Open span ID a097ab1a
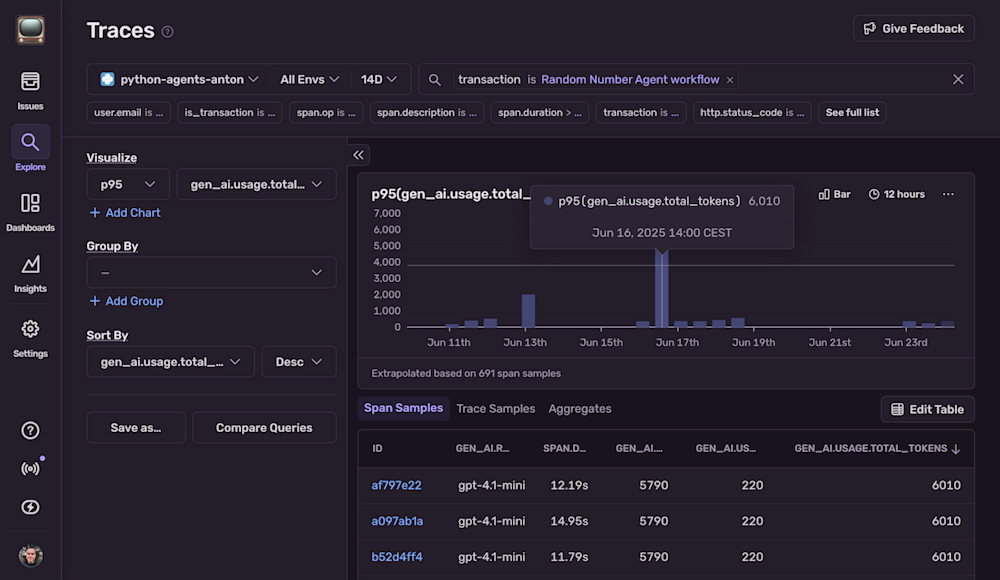This screenshot has height=580, width=1000. [x=397, y=521]
